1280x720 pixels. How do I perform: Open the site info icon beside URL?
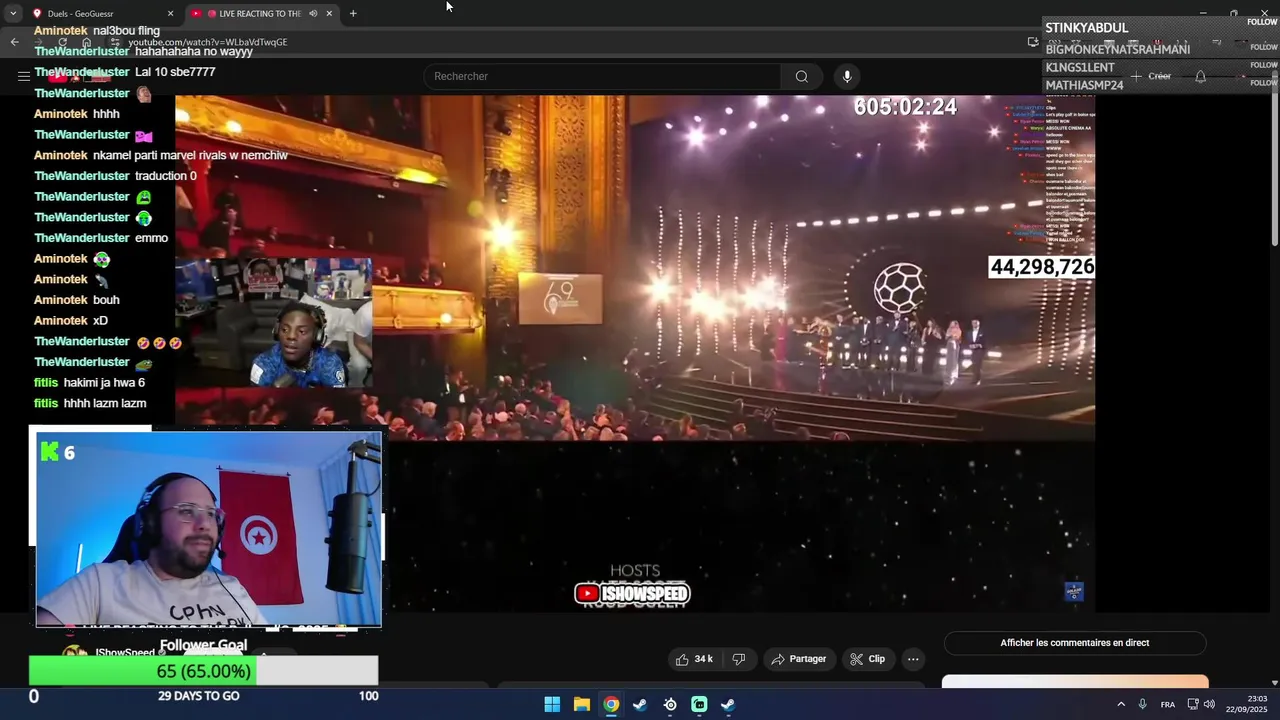coord(115,42)
